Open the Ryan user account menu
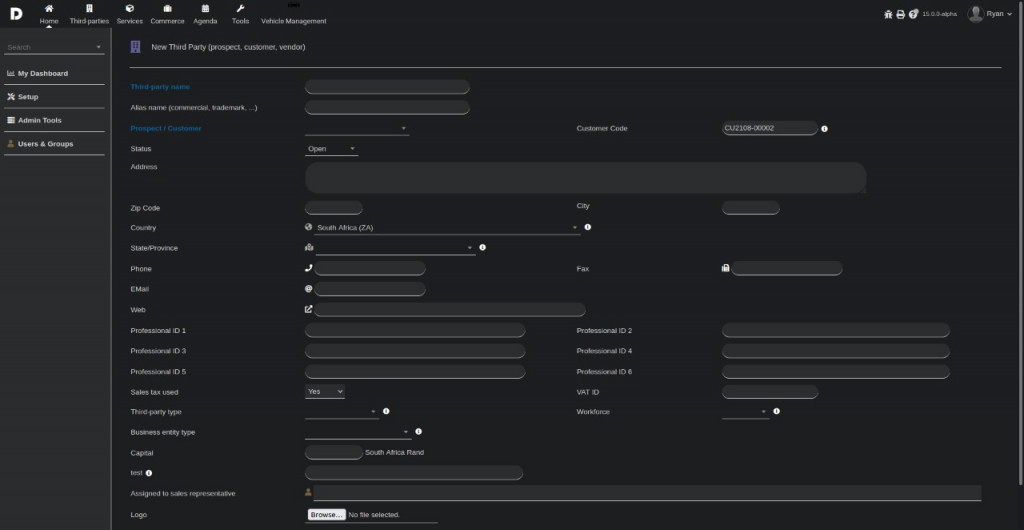The width and height of the screenshot is (1024, 530). (x=992, y=14)
